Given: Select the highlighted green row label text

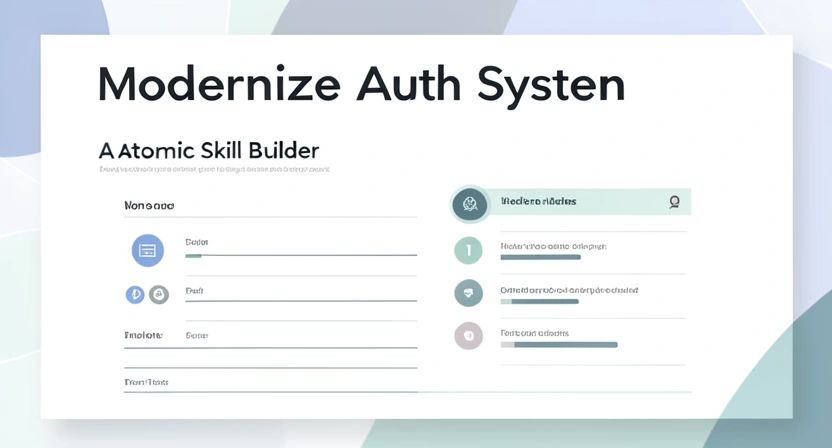Looking at the screenshot, I should (x=538, y=202).
